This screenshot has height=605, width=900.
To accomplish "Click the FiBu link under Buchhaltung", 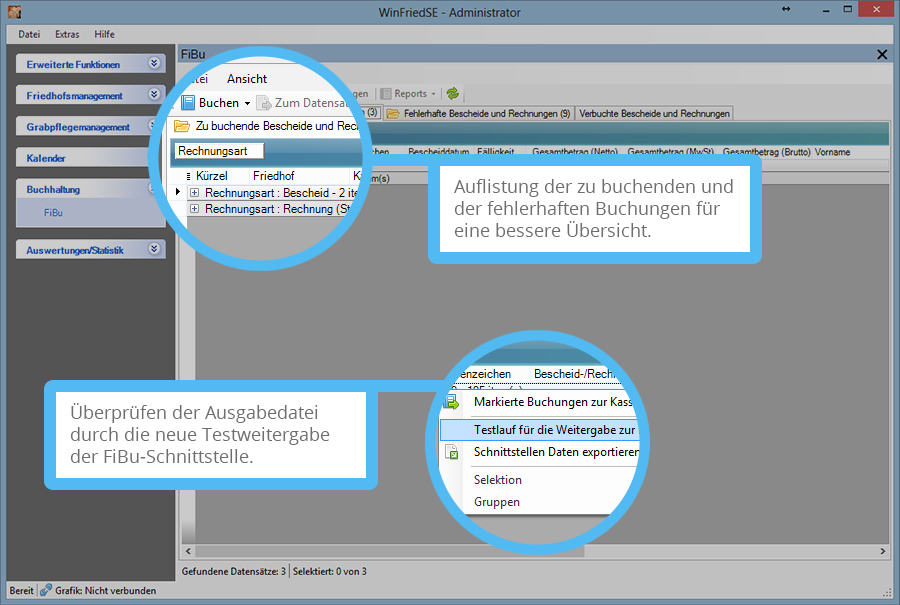I will tap(53, 212).
